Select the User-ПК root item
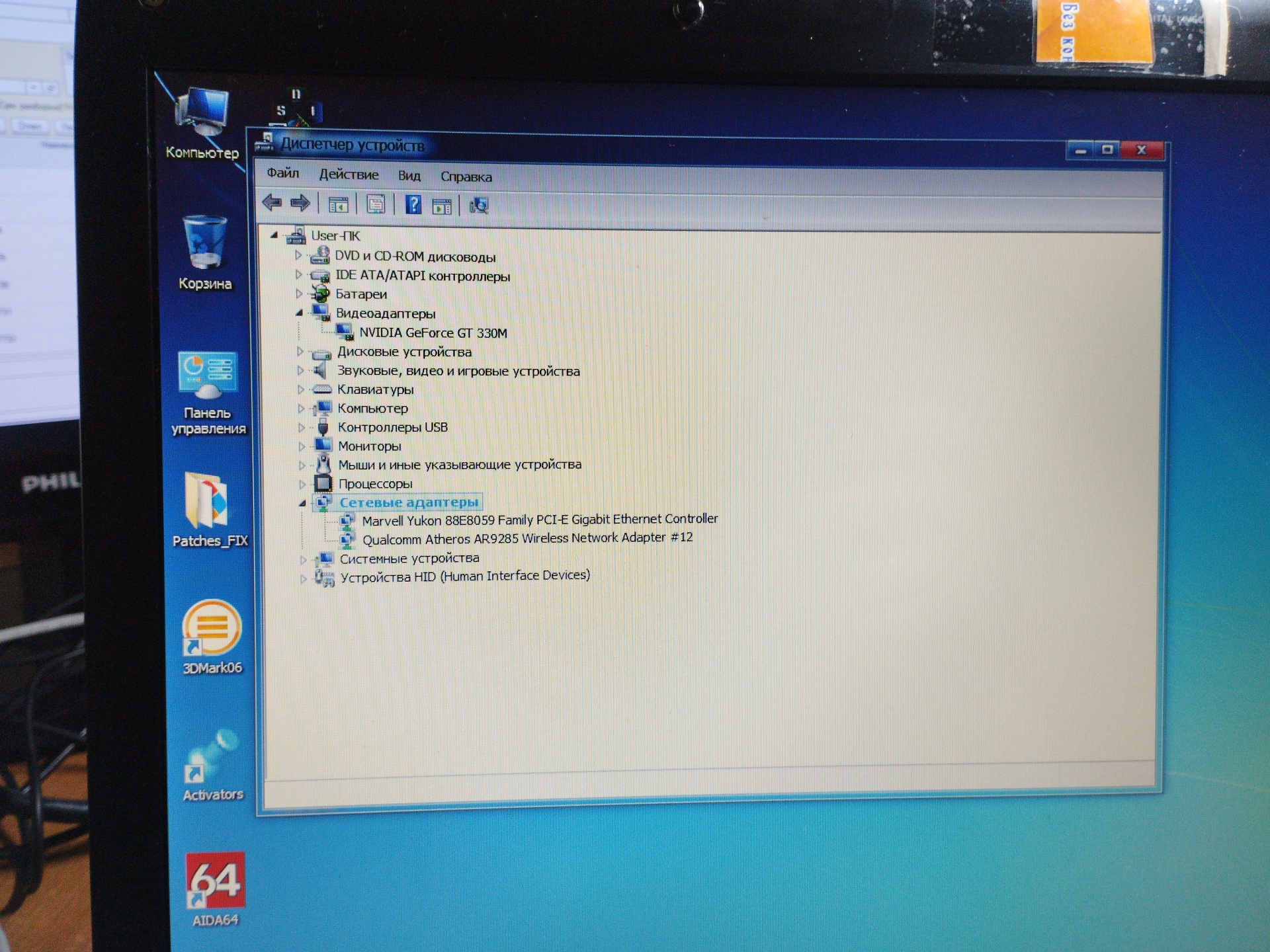The height and width of the screenshot is (952, 1270). click(x=335, y=235)
